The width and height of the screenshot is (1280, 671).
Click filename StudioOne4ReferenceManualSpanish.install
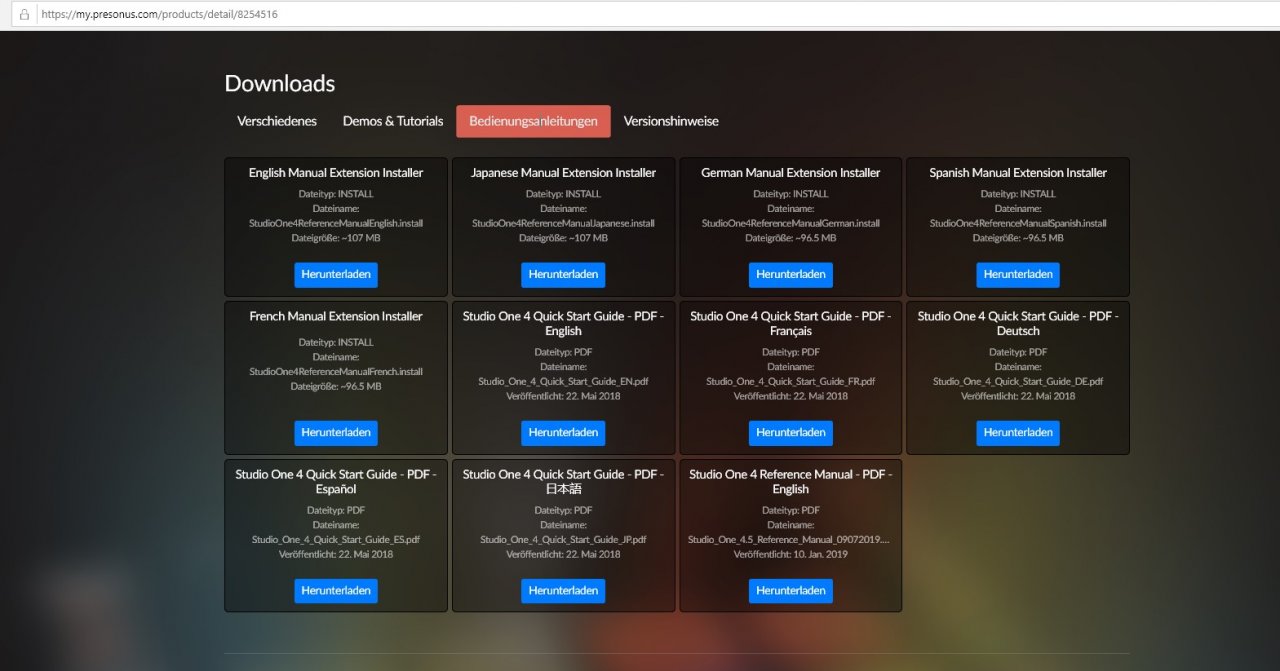(1018, 223)
